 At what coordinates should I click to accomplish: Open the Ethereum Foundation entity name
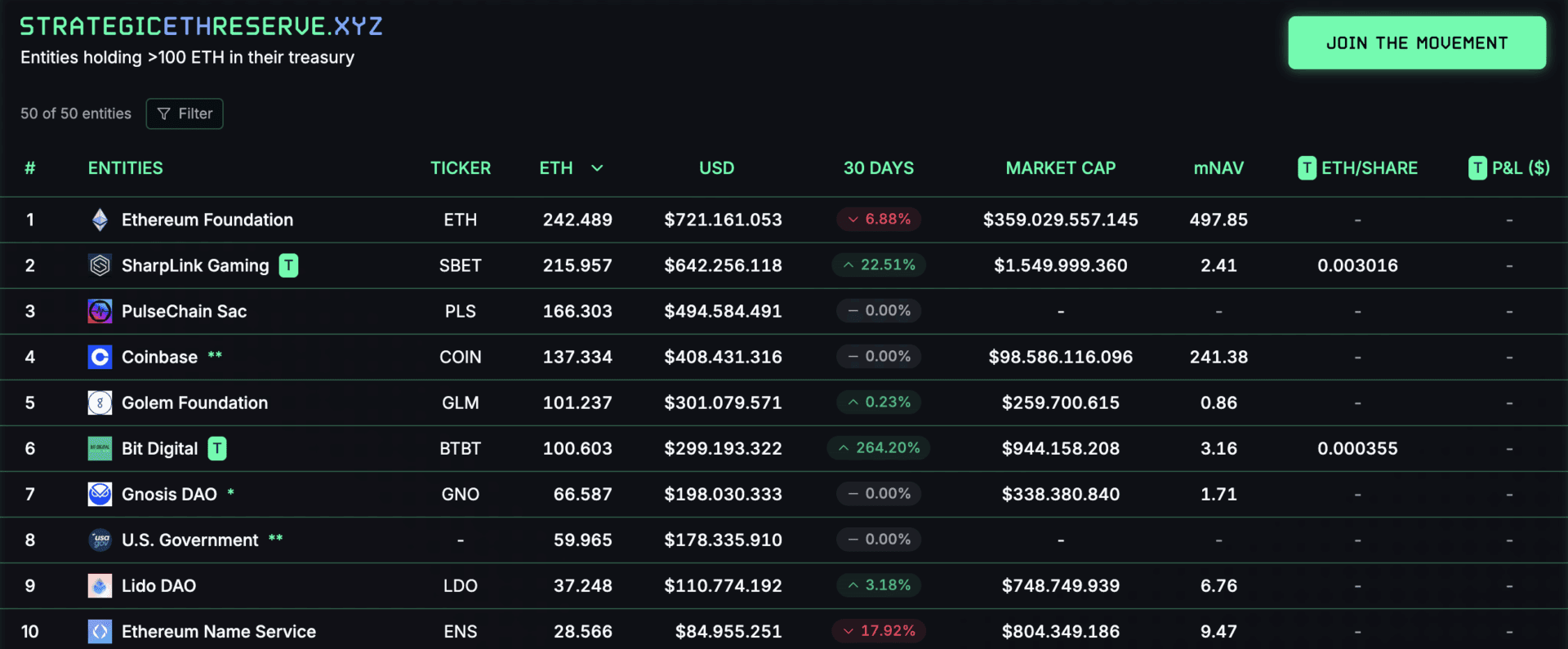(x=207, y=220)
